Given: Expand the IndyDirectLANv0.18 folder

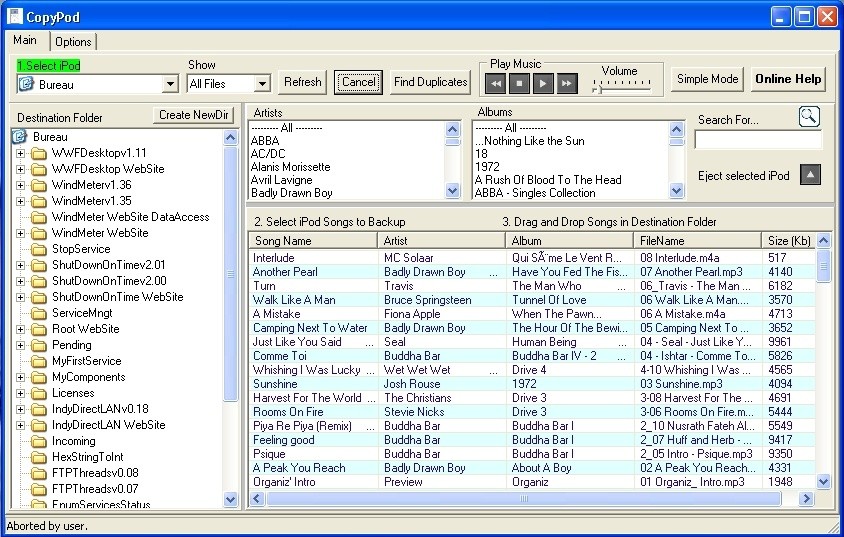Looking at the screenshot, I should (20, 409).
